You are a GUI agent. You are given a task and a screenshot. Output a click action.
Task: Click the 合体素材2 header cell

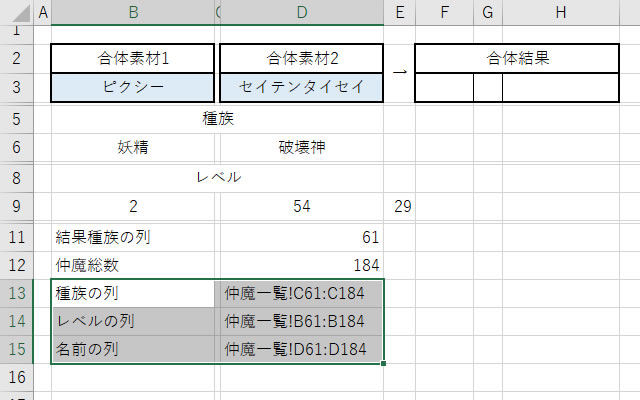tap(302, 58)
